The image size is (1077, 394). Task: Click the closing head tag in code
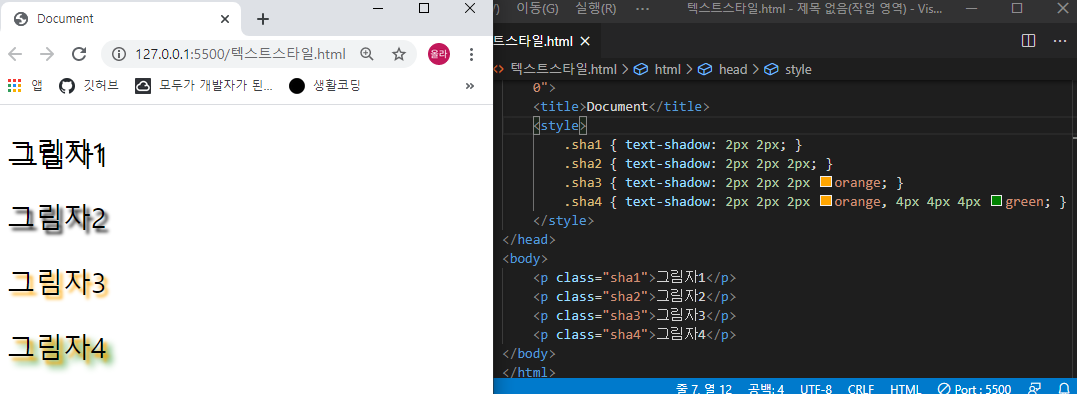[x=529, y=240]
